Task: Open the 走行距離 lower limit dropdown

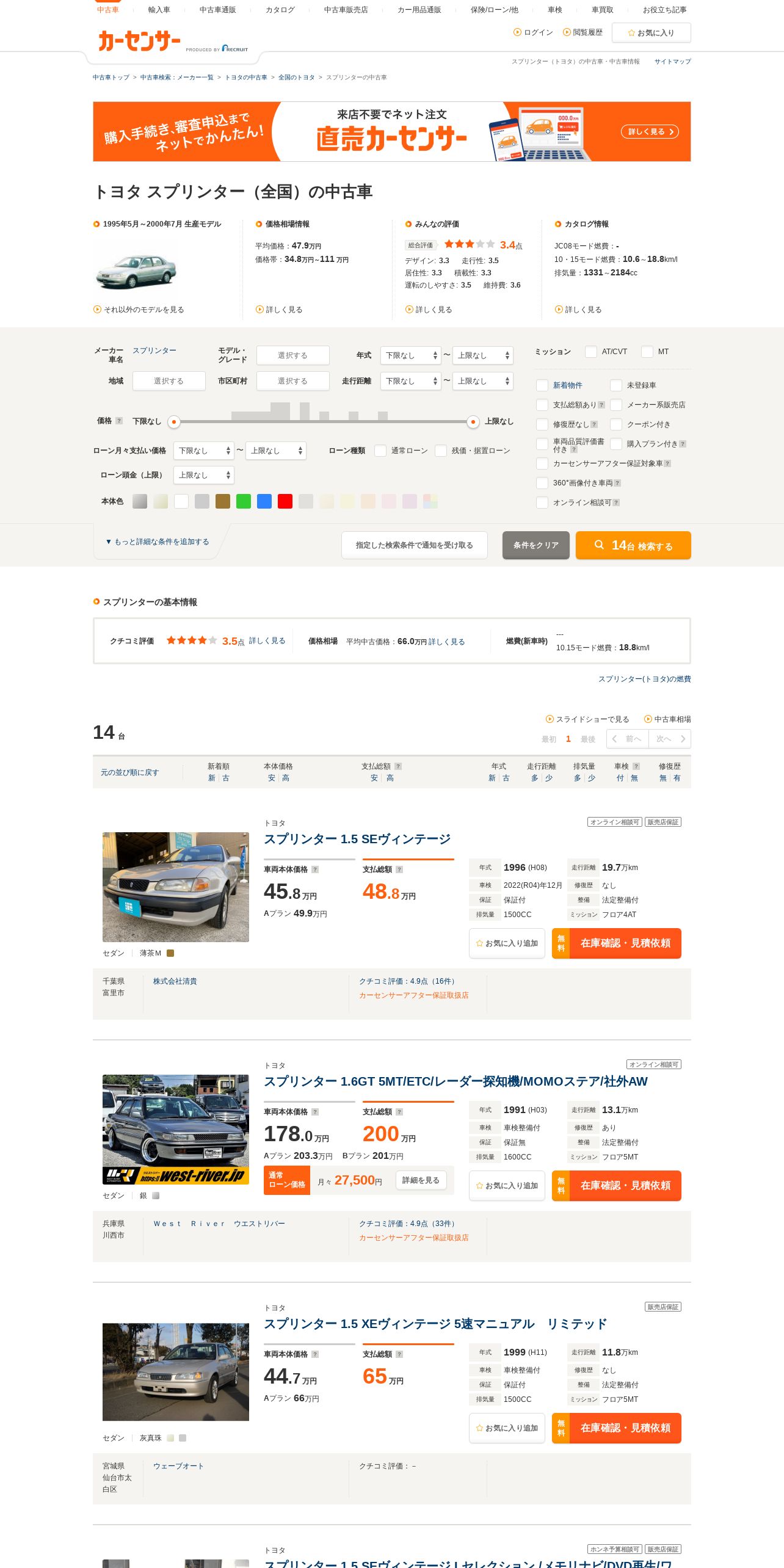Action: (x=411, y=381)
